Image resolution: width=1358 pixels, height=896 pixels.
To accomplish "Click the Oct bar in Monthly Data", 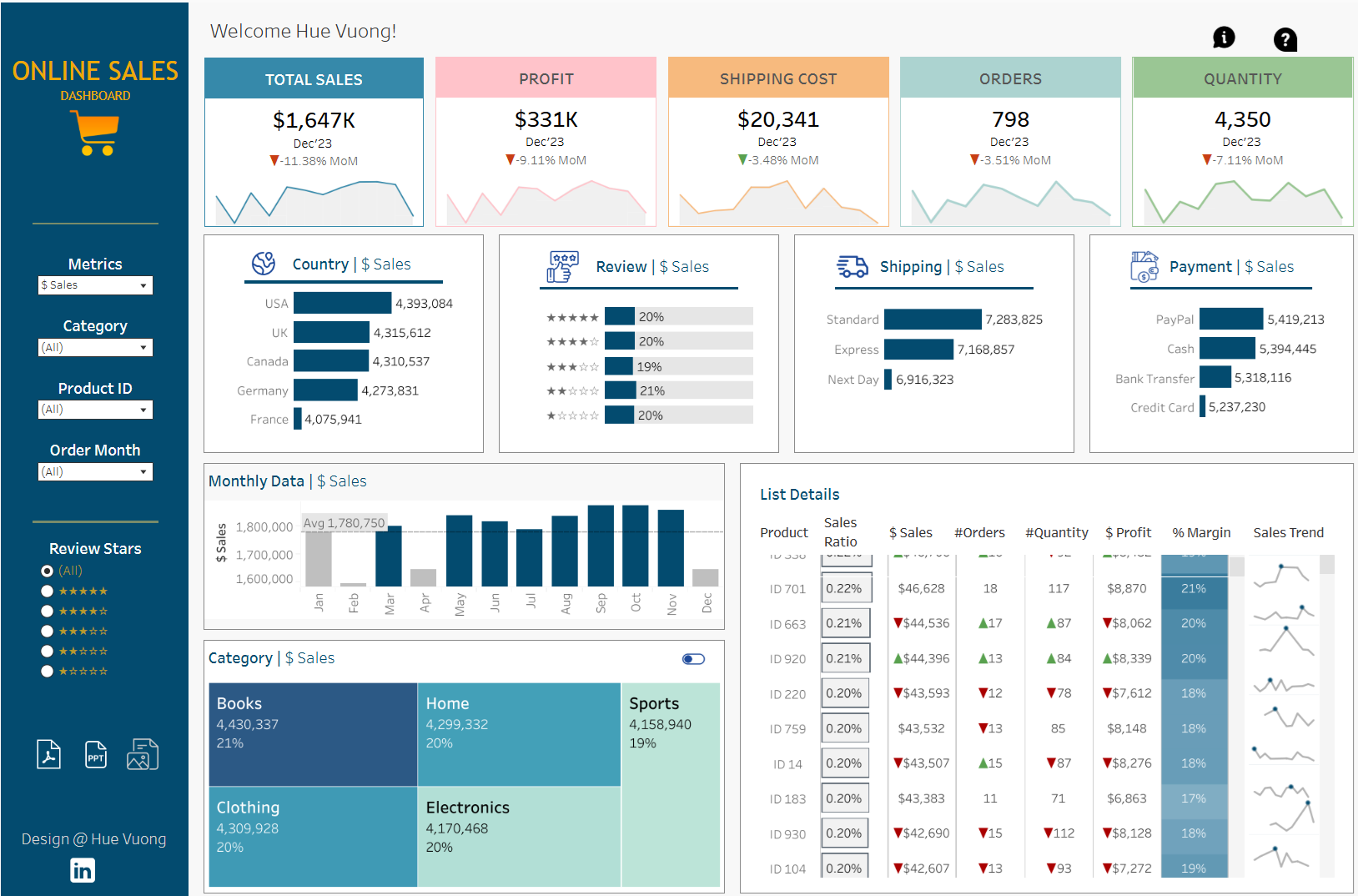I will pyautogui.click(x=636, y=546).
